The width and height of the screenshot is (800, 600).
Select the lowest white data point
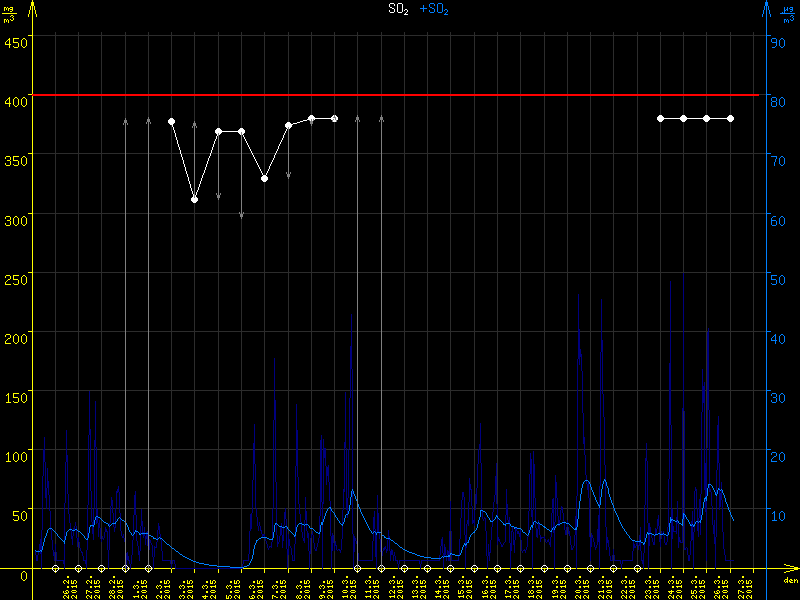pyautogui.click(x=195, y=200)
